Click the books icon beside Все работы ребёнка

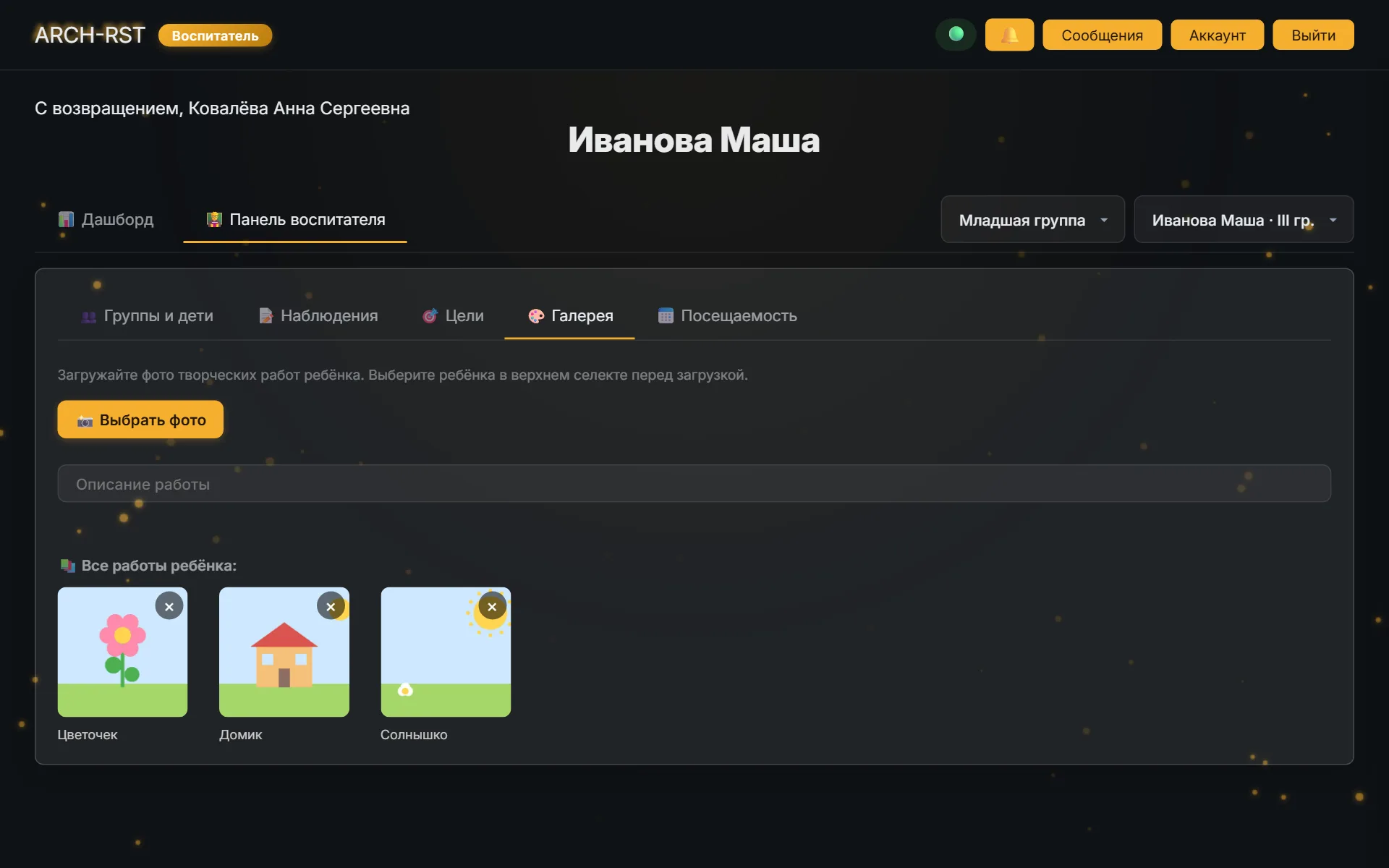[68, 566]
